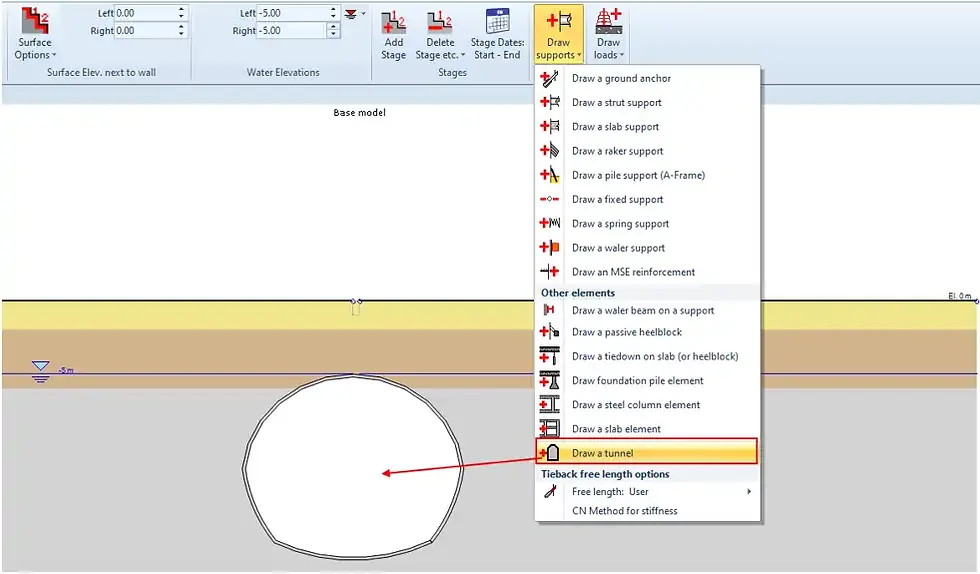Click the spring support icon
Screen dimensions: 980x574
[x=549, y=223]
